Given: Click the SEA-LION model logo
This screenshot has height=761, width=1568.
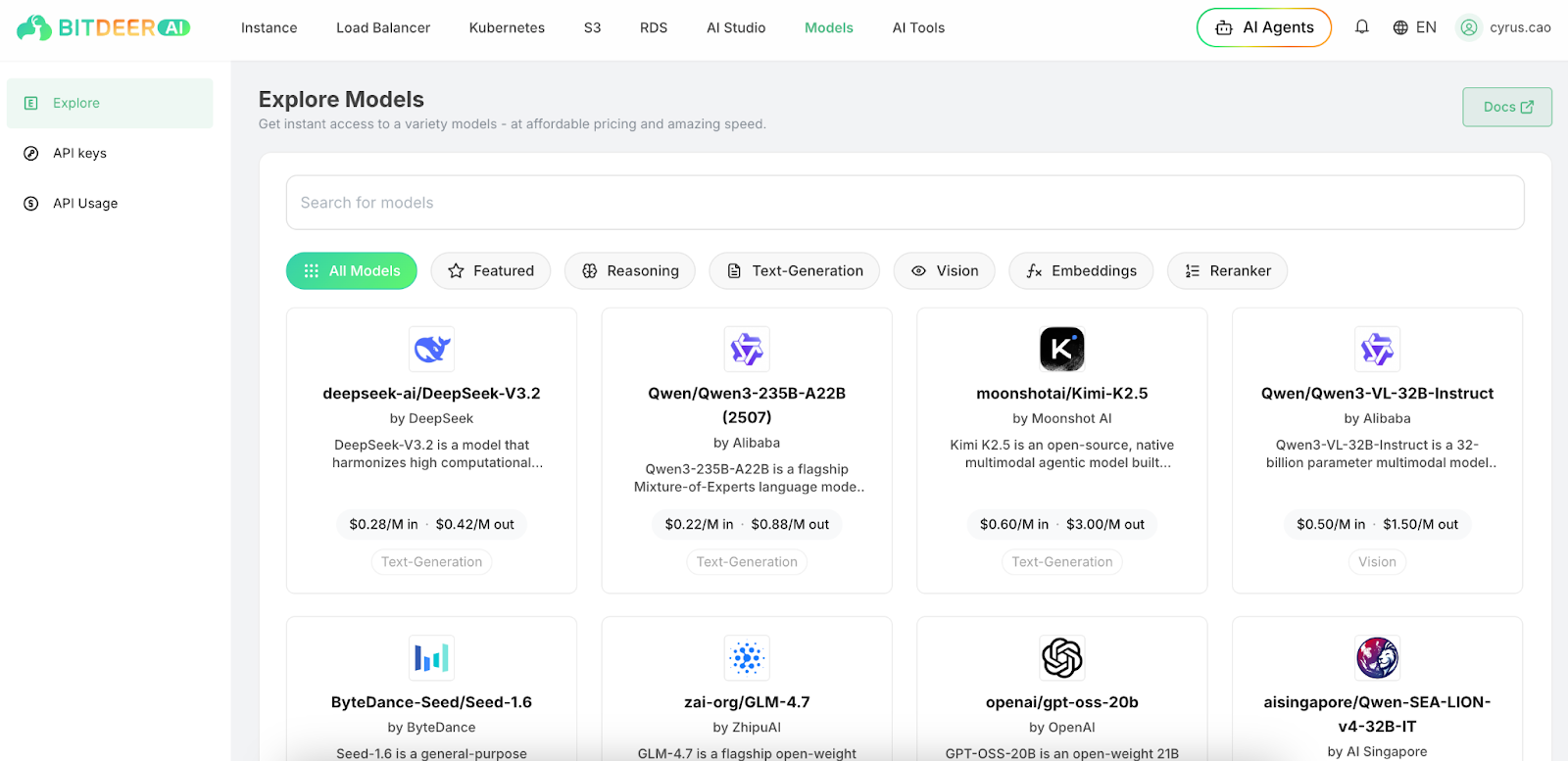Looking at the screenshot, I should [1377, 657].
